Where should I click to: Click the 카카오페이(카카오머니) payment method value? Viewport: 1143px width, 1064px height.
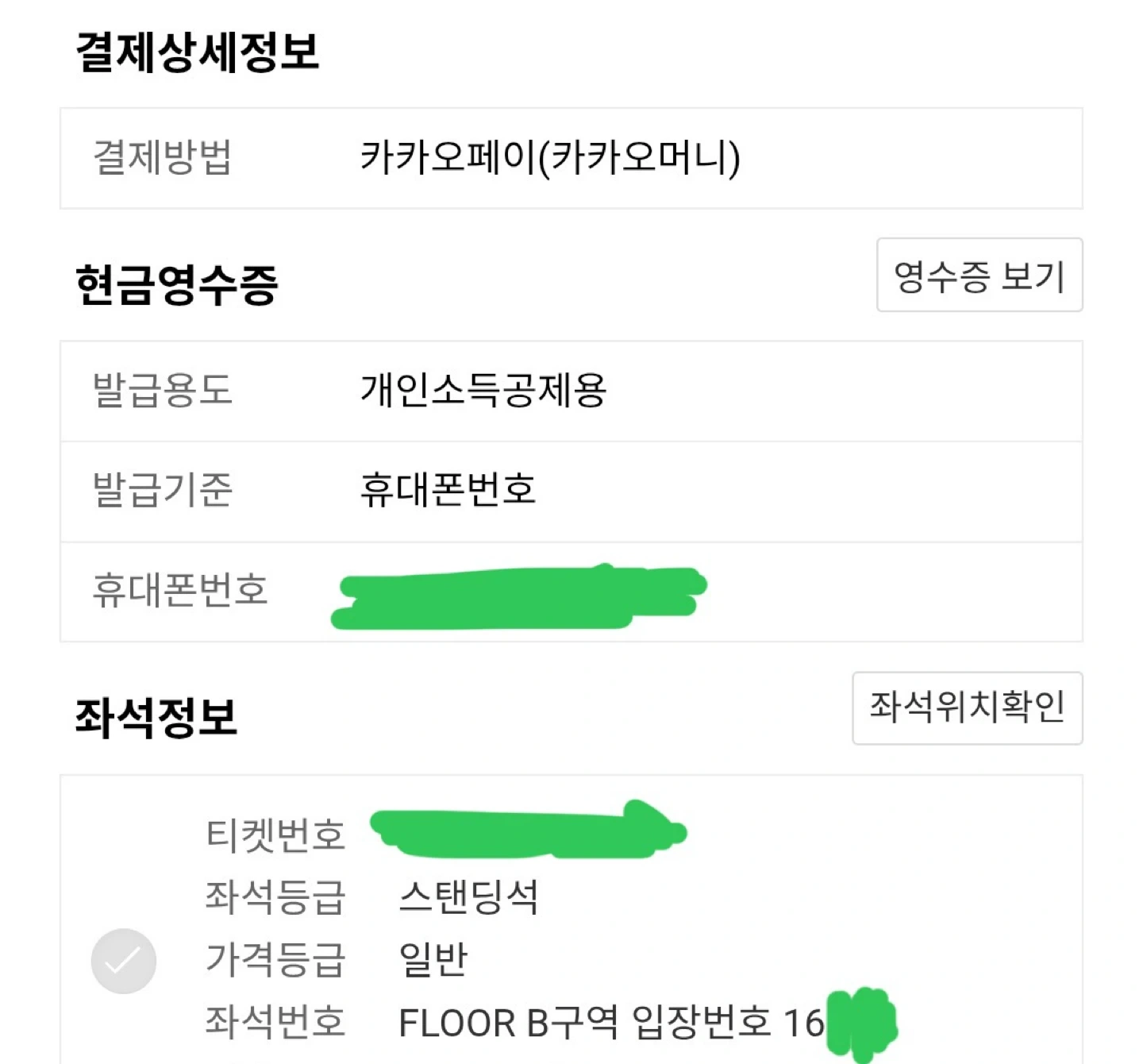[550, 157]
